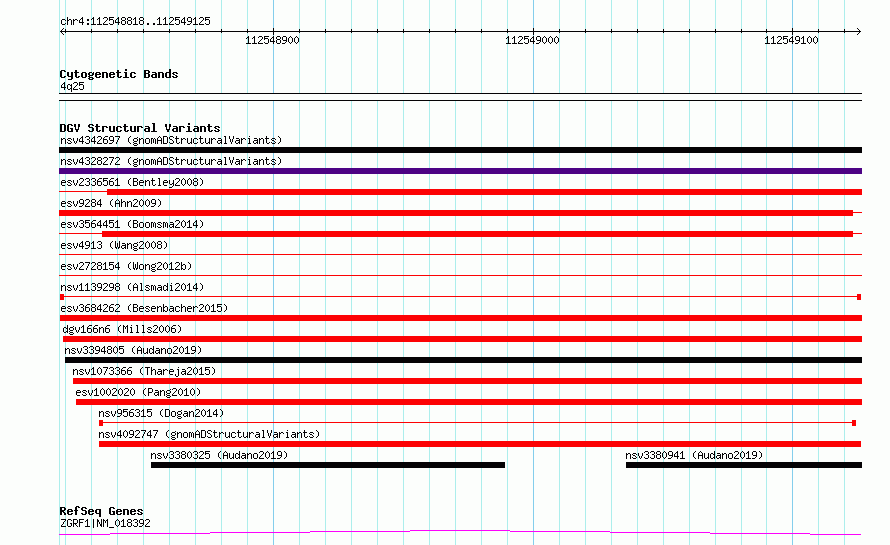Click the black bar of nsv4342697
The width and height of the screenshot is (890, 545).
[460, 150]
